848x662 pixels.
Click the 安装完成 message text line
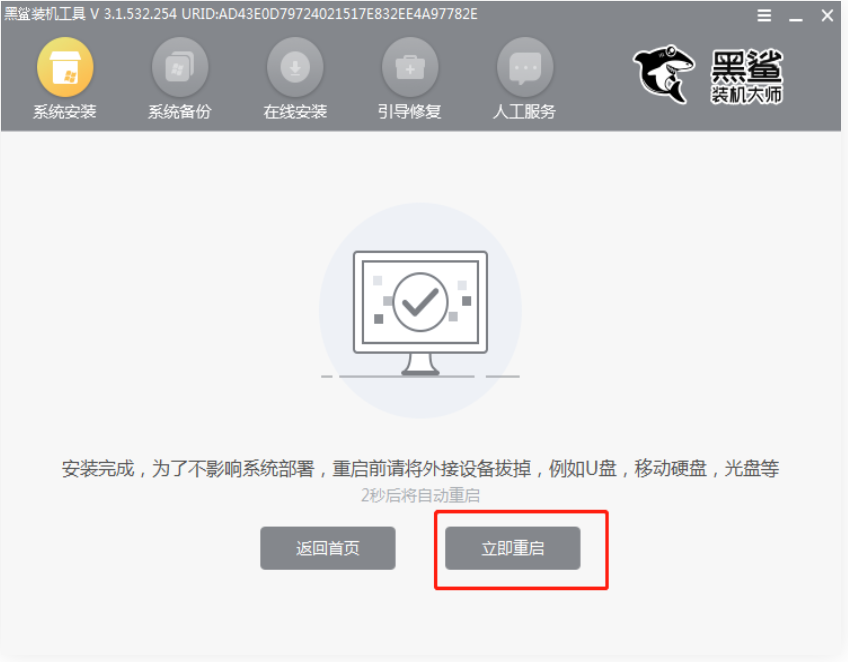pyautogui.click(x=420, y=468)
